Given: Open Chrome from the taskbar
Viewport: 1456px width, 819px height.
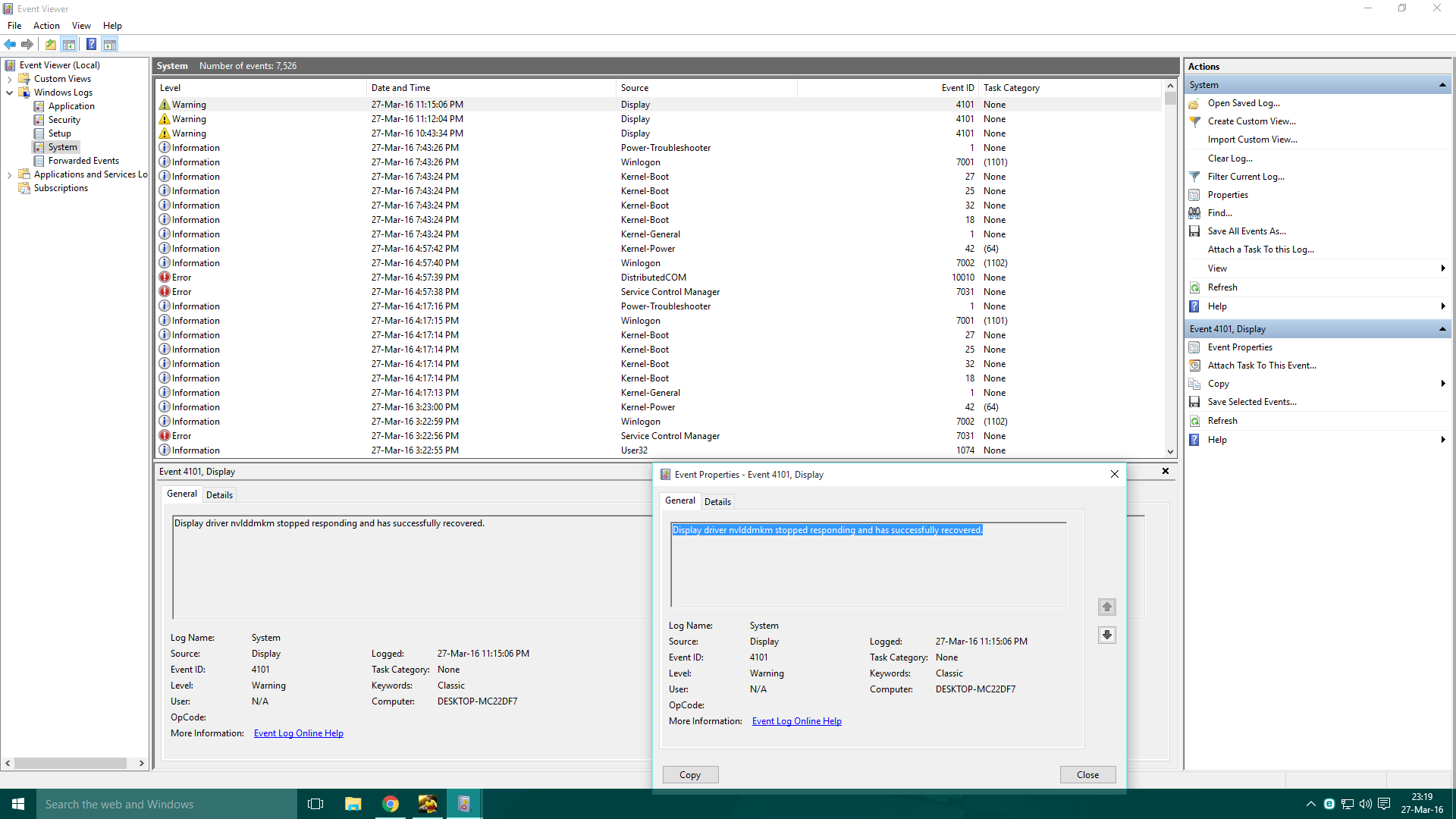Looking at the screenshot, I should pos(391,804).
